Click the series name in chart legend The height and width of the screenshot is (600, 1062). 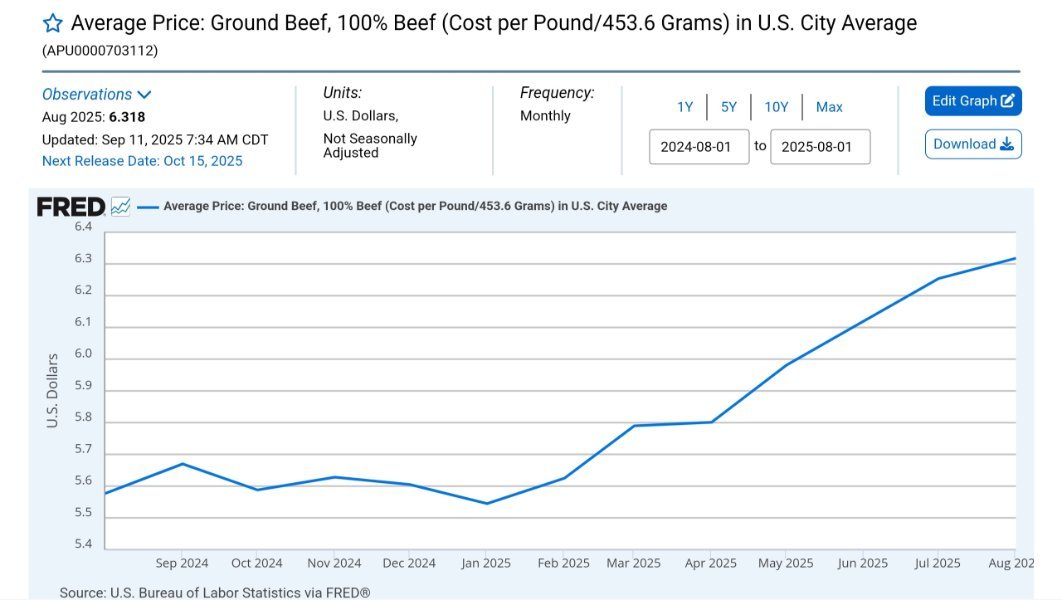point(415,207)
